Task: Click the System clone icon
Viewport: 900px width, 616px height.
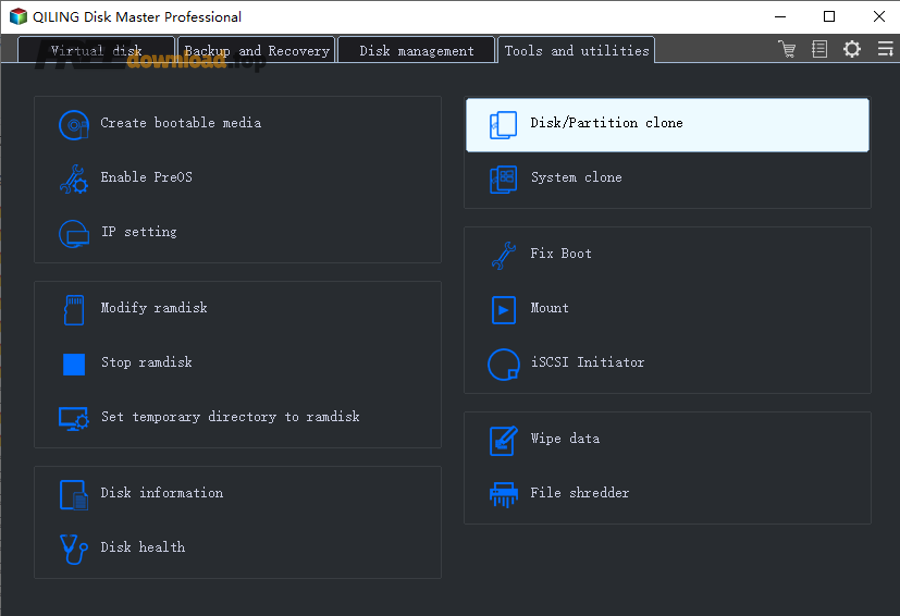Action: [503, 179]
